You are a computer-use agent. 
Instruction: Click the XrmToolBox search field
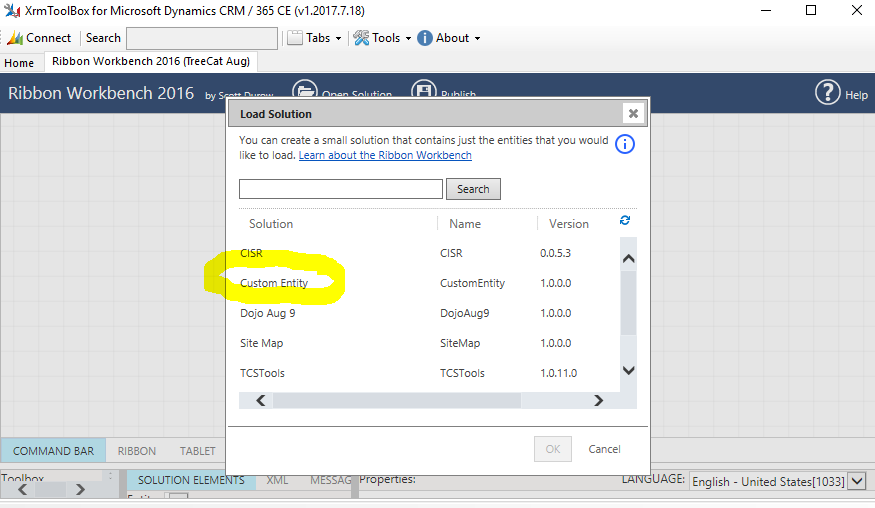coord(202,39)
